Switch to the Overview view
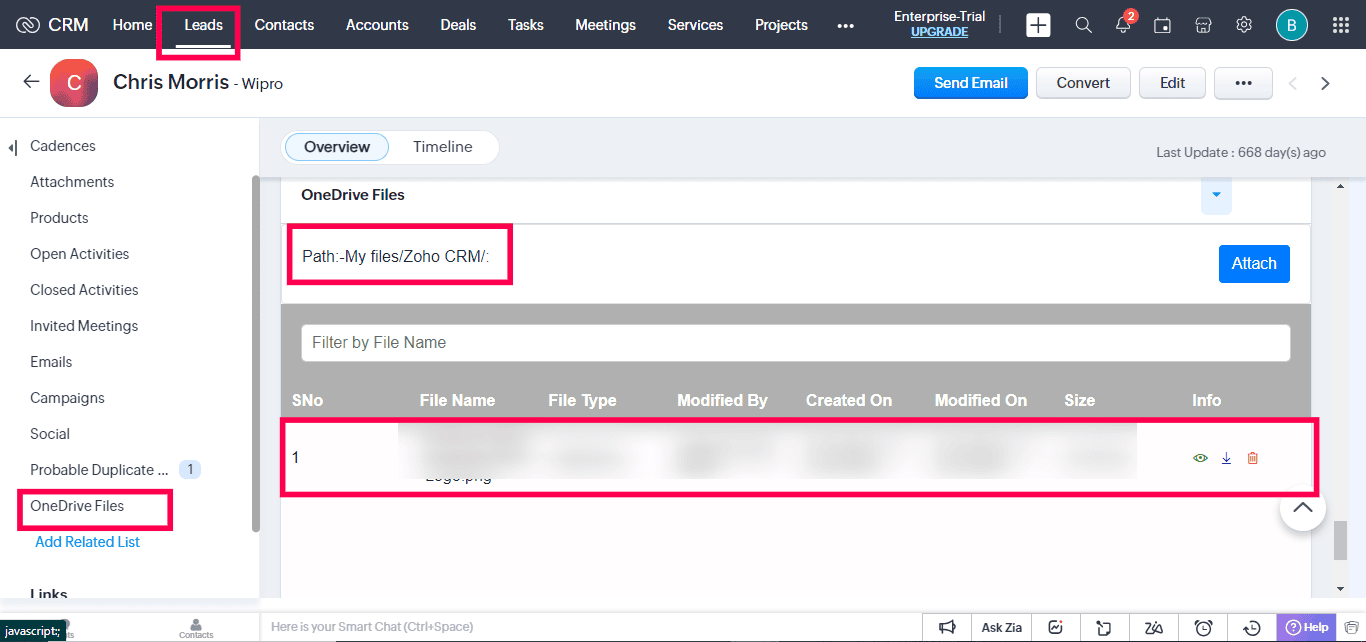The height and width of the screenshot is (642, 1366). (337, 147)
